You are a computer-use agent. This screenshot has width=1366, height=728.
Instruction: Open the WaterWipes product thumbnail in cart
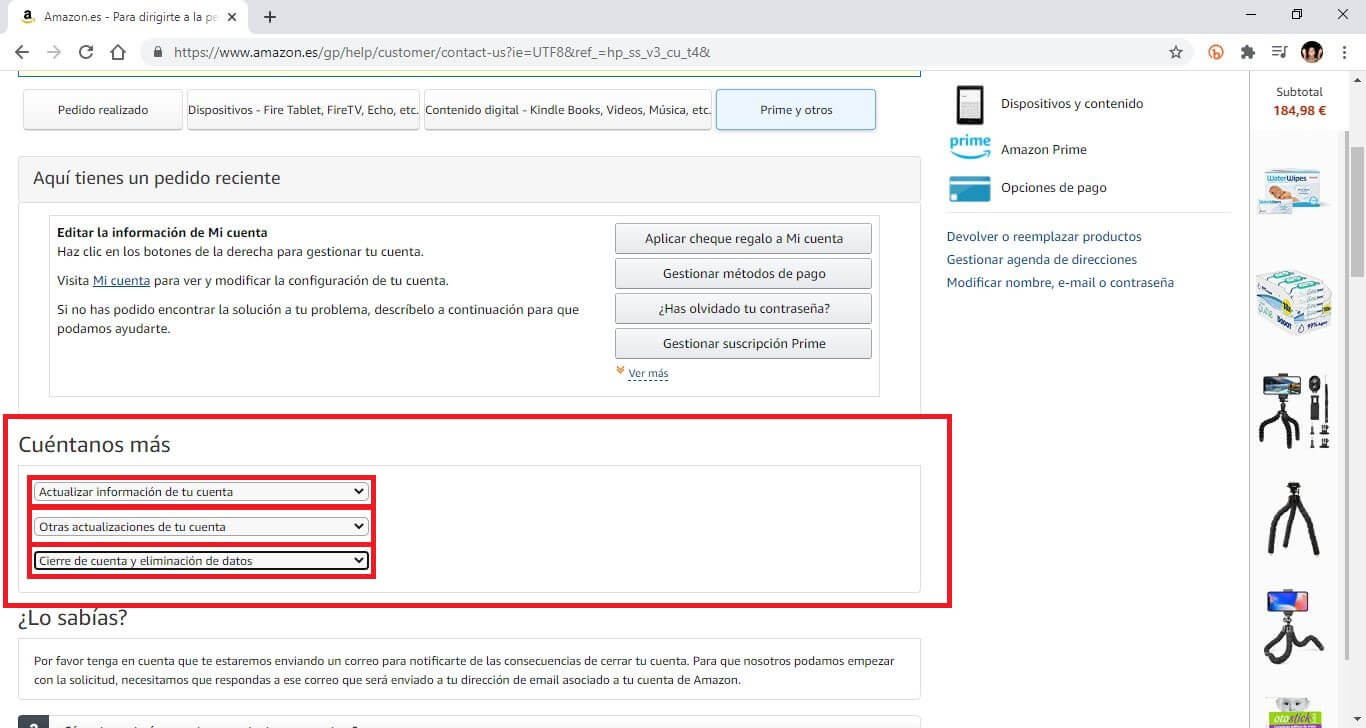1293,190
